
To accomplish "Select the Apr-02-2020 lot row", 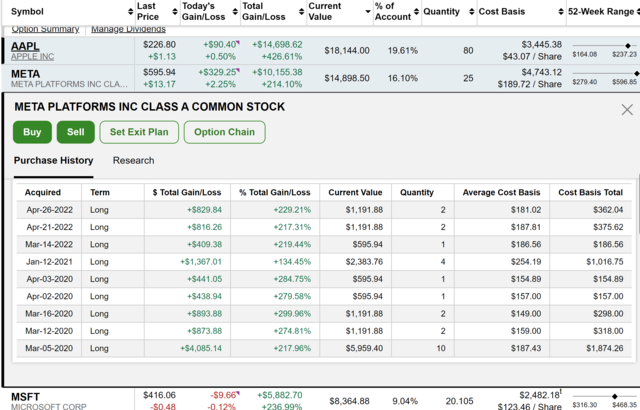I will coord(324,296).
